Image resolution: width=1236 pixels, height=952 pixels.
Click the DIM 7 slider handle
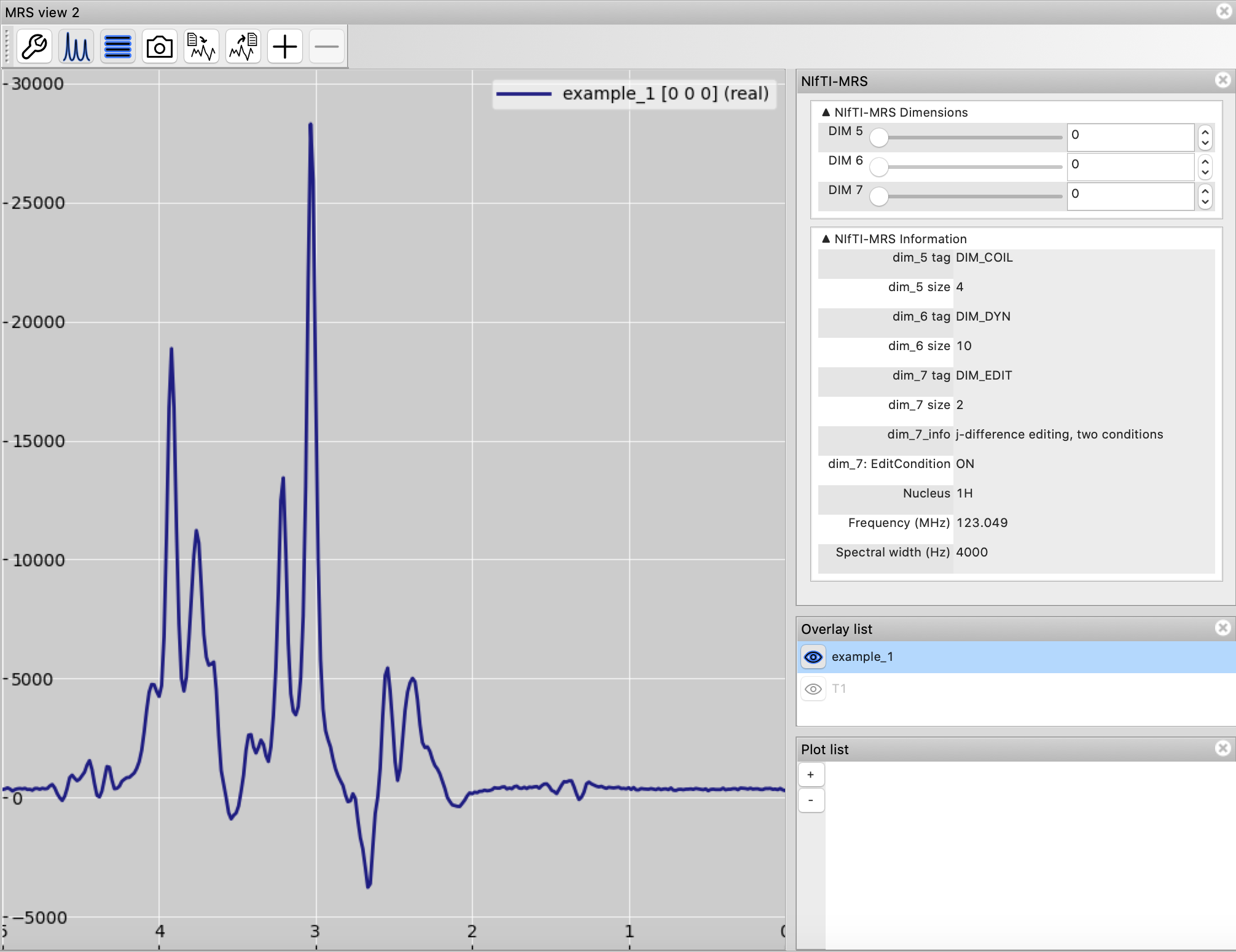pos(879,196)
